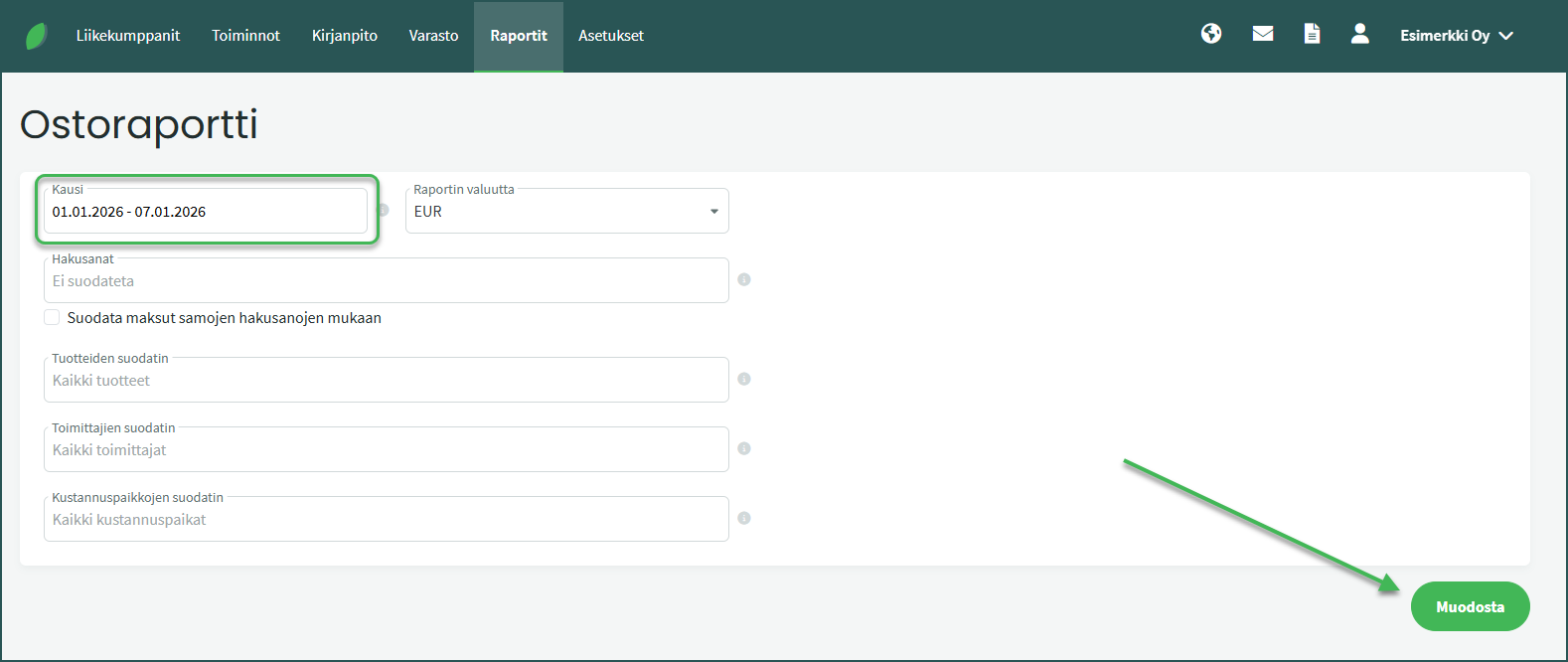This screenshot has width=1568, height=662.
Task: Click info icon next to Hakusanat
Action: point(744,280)
